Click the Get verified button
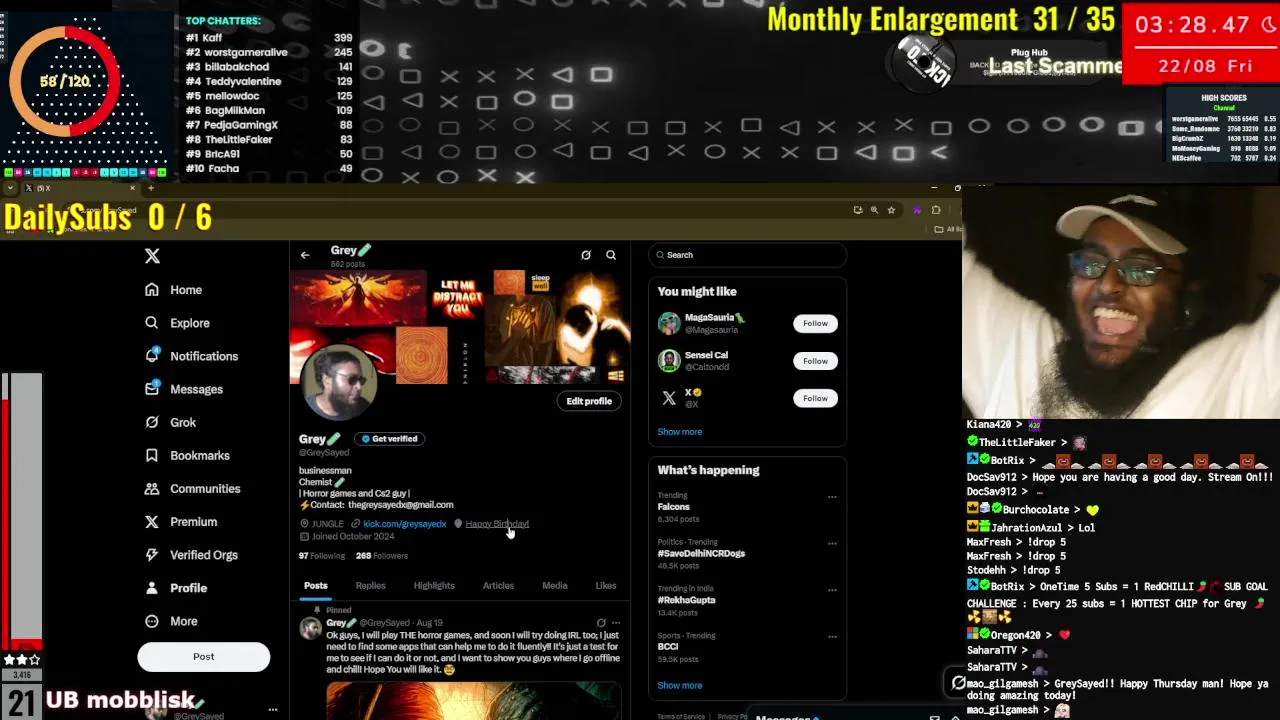The width and height of the screenshot is (1280, 720). 390,439
